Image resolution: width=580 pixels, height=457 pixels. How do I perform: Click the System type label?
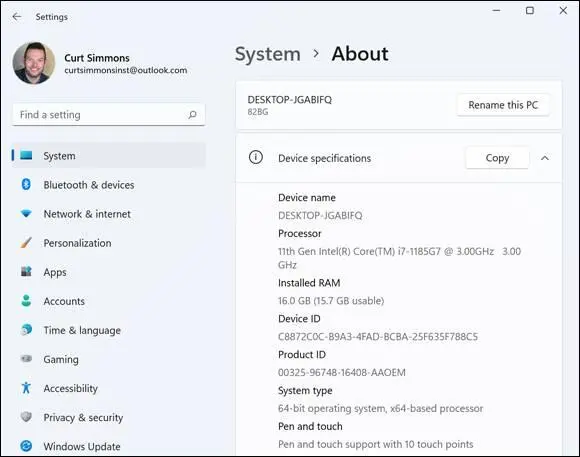click(305, 391)
